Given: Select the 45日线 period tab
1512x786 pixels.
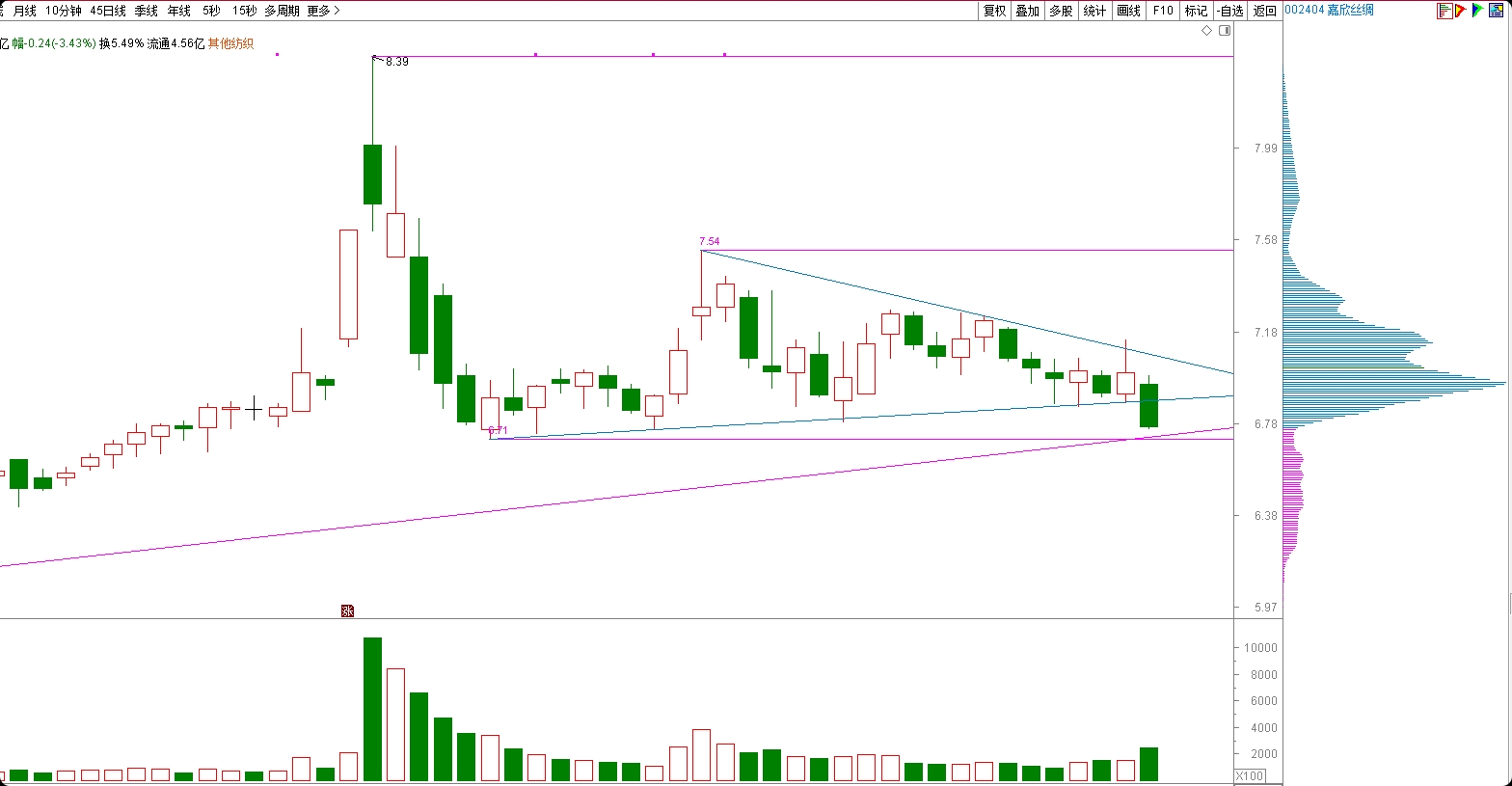Looking at the screenshot, I should pos(108,11).
